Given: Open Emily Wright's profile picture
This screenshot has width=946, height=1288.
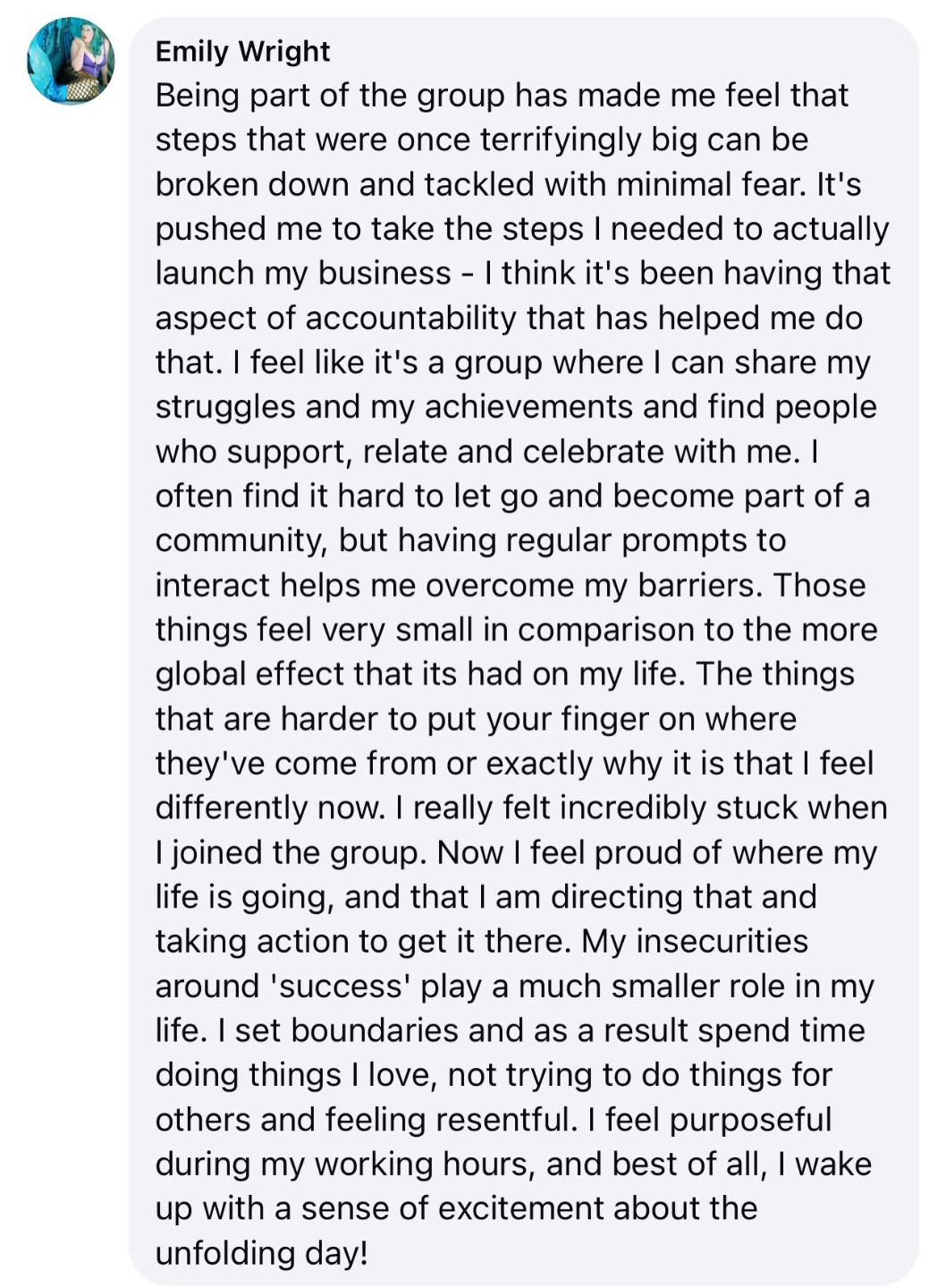Looking at the screenshot, I should coord(72,61).
